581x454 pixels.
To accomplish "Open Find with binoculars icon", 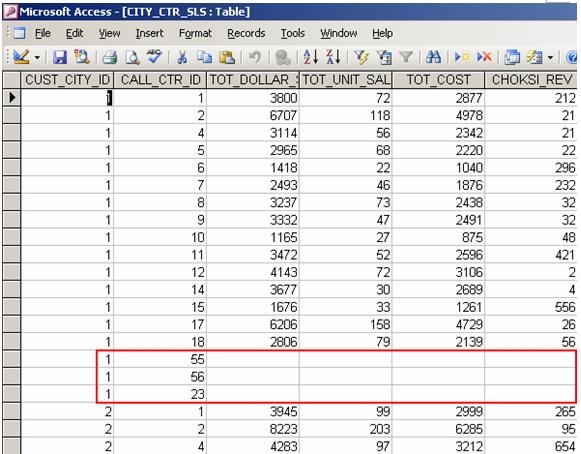I will coord(433,57).
